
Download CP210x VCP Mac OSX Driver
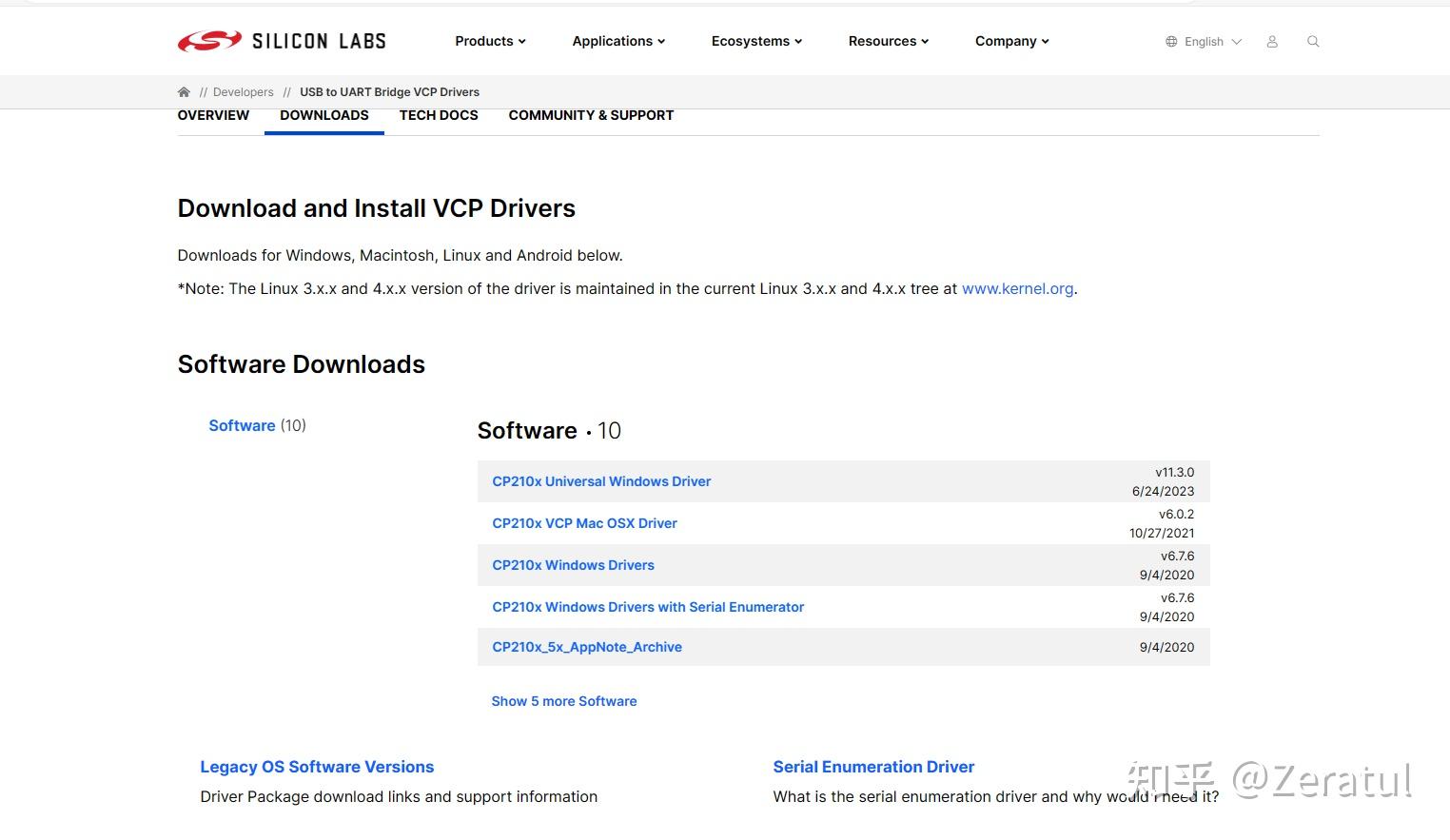coord(584,523)
